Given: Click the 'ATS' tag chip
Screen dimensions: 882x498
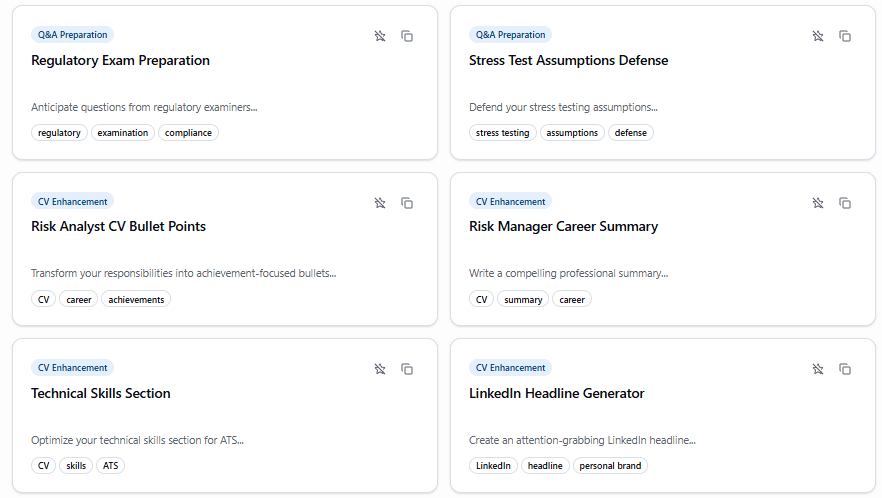Looking at the screenshot, I should pos(110,466).
